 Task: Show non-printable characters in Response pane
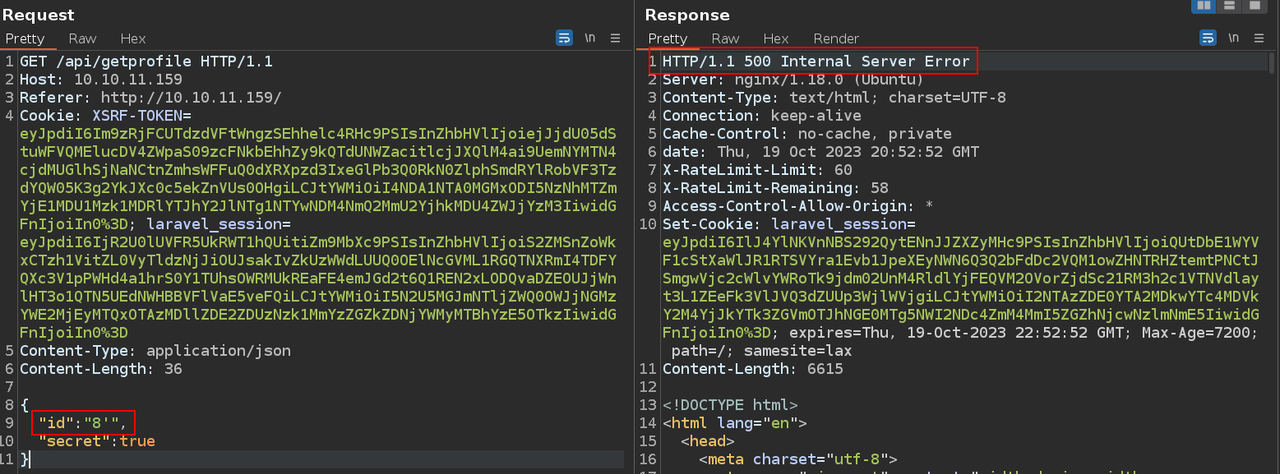point(1232,38)
